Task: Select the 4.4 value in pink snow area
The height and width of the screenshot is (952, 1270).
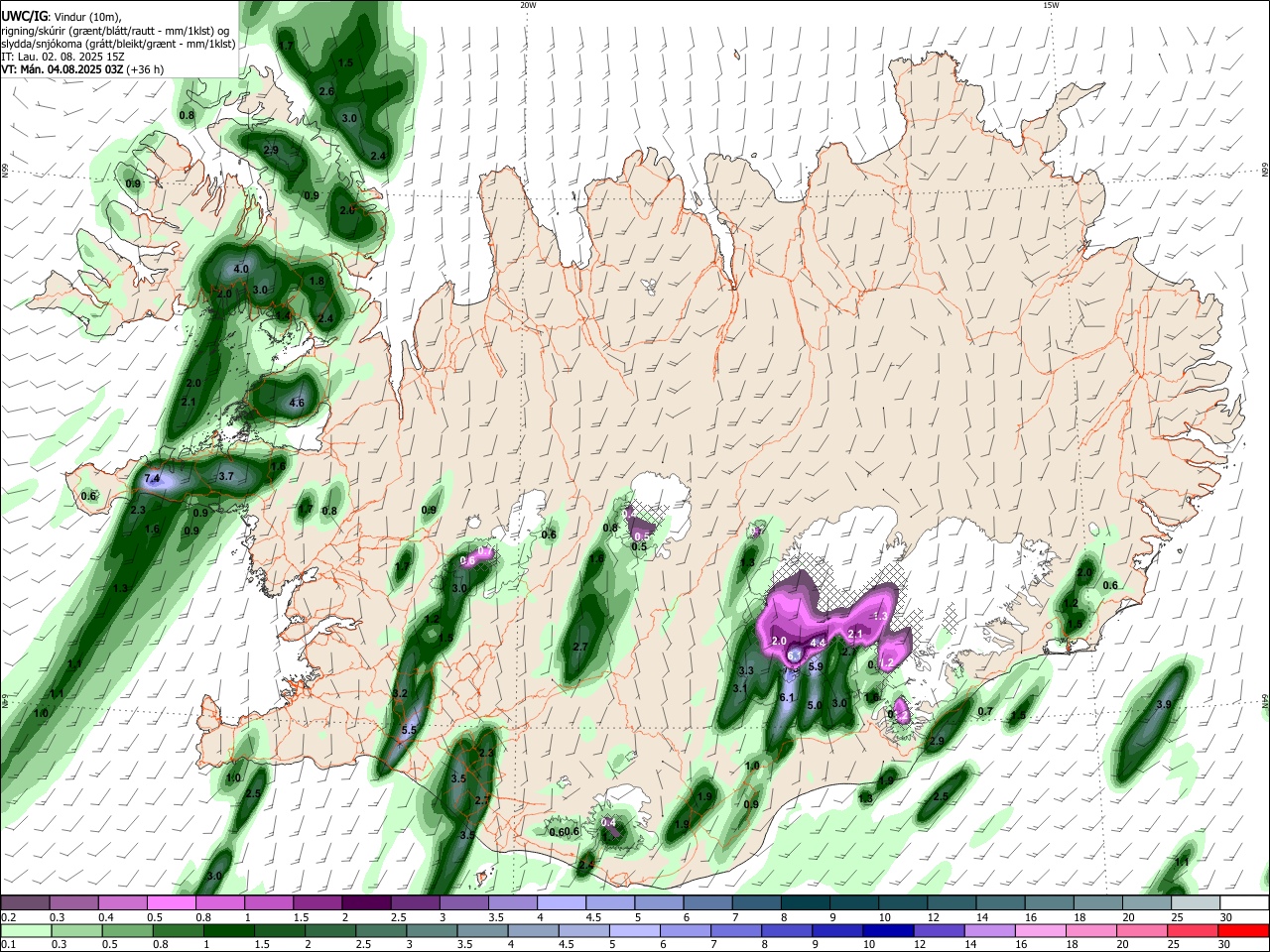Action: 818,644
